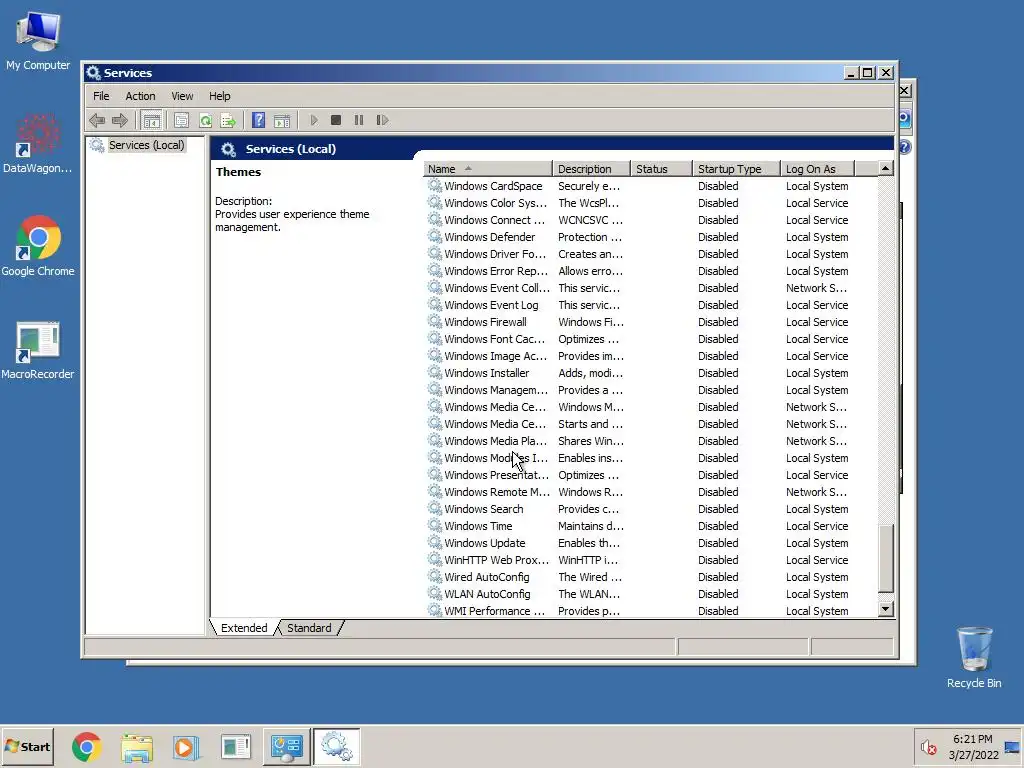Click the Pause Service icon
This screenshot has width=1024, height=768.
point(359,120)
